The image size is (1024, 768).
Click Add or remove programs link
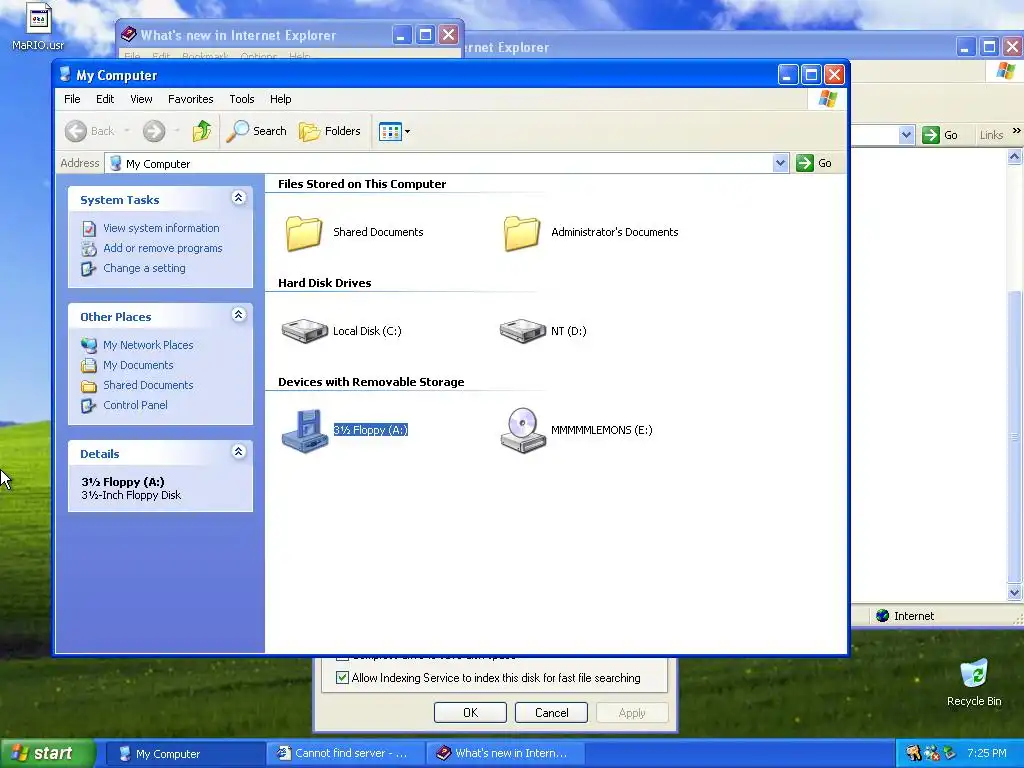[163, 248]
